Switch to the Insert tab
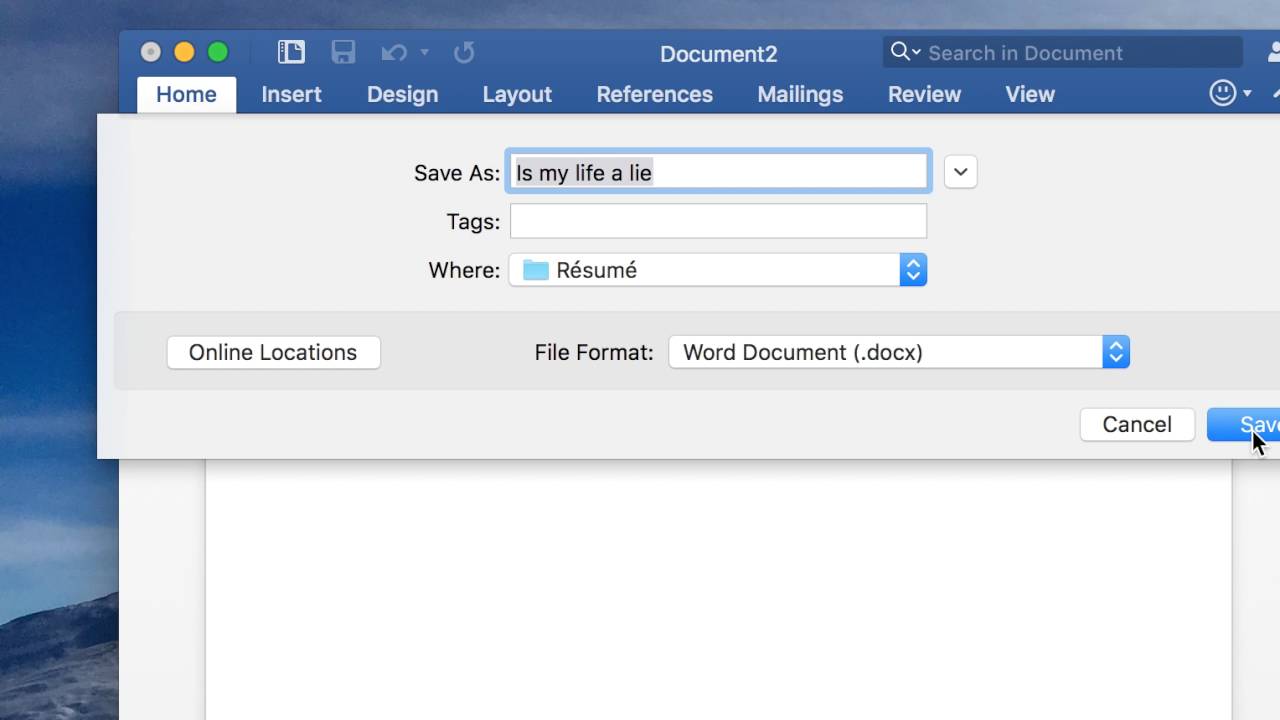 (x=291, y=94)
